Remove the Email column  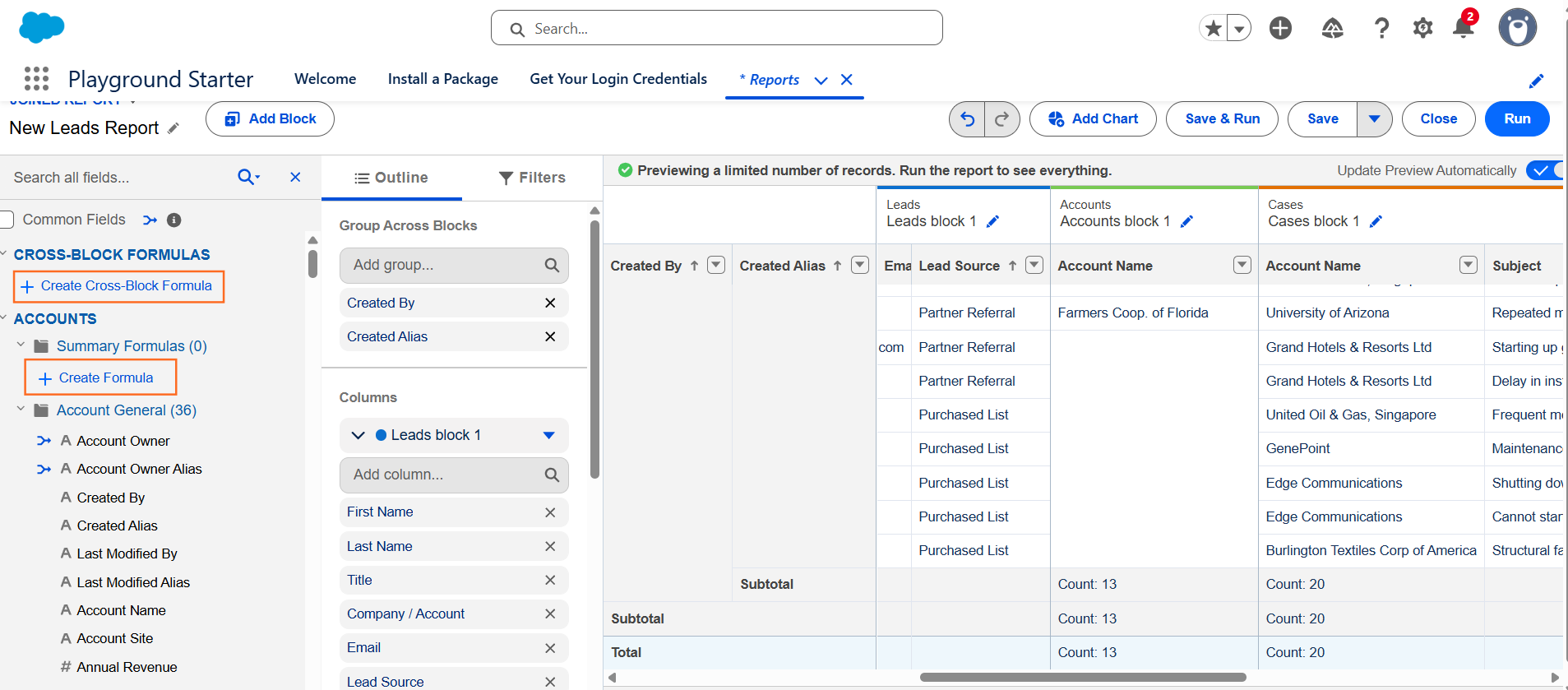coord(550,648)
